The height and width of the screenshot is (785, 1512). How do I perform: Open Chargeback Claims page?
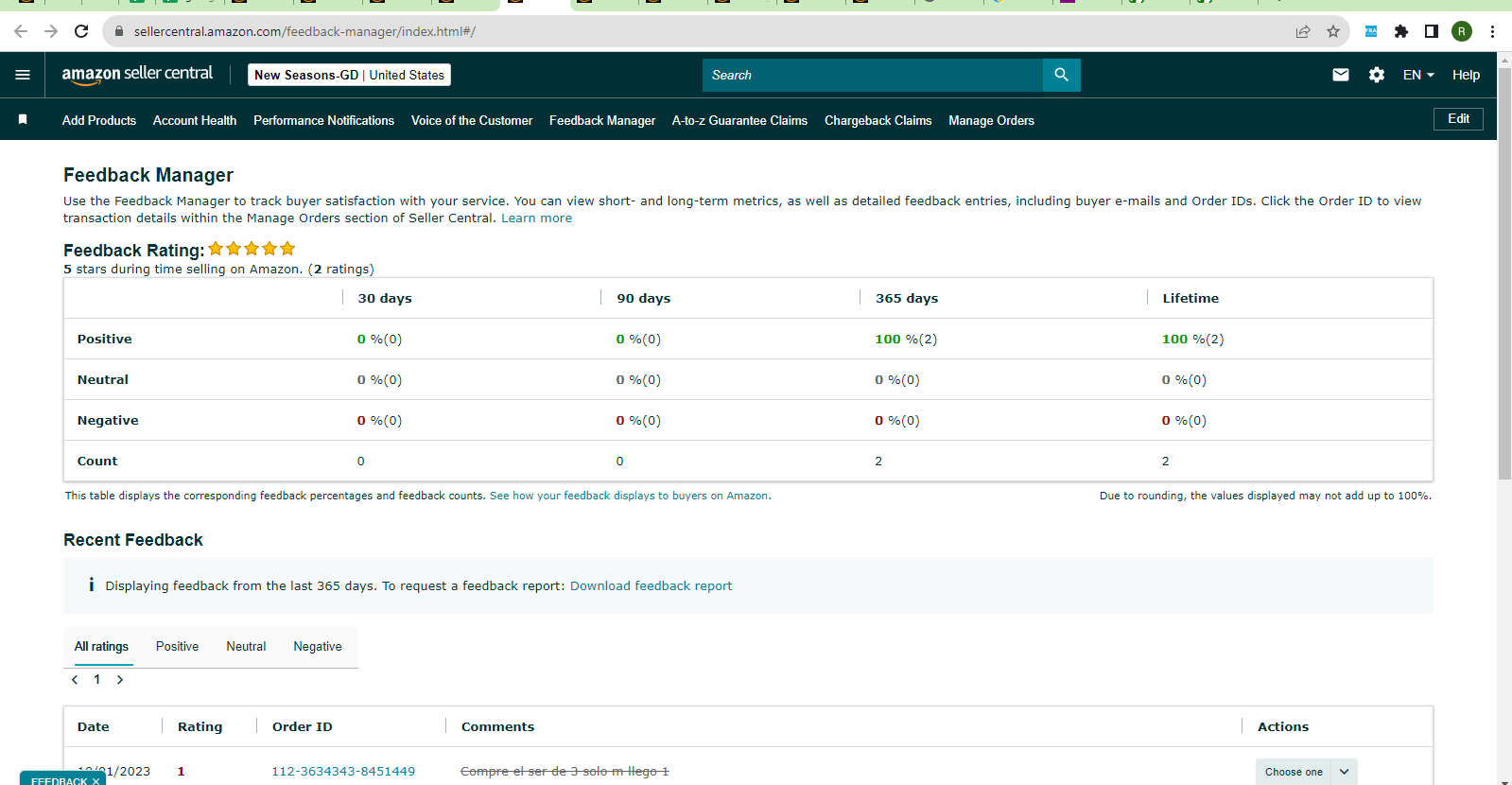[x=878, y=120]
